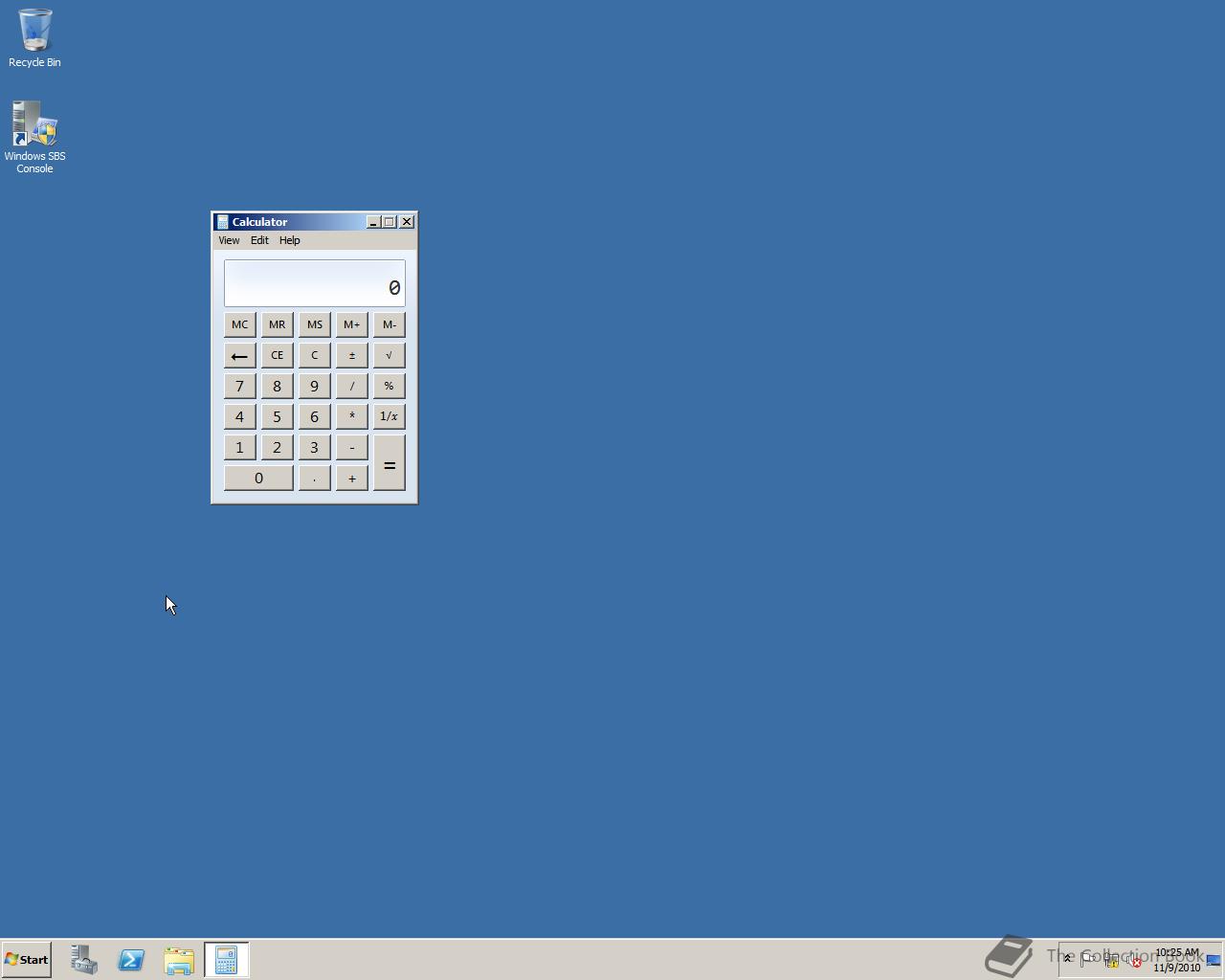The height and width of the screenshot is (980, 1225).
Task: Open the Server Manager taskbar icon
Action: pos(83,960)
